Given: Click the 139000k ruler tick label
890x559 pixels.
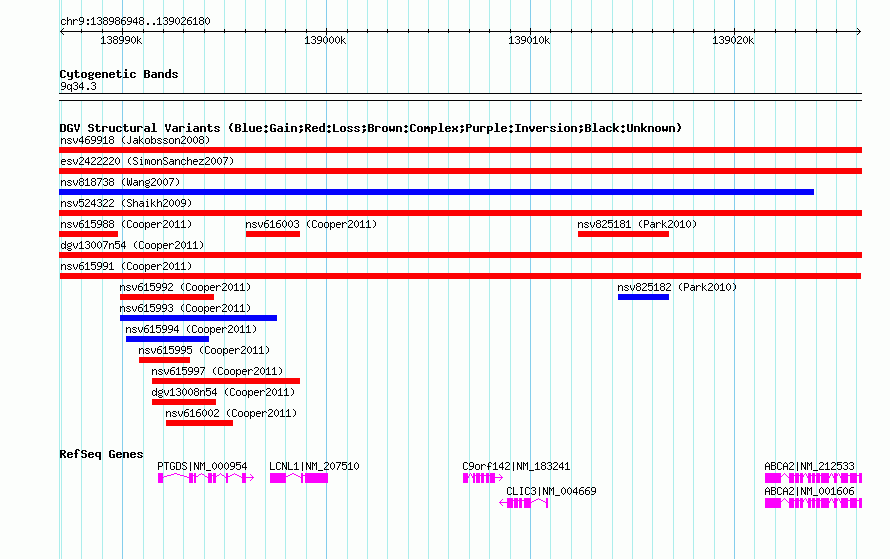Looking at the screenshot, I should [x=325, y=40].
